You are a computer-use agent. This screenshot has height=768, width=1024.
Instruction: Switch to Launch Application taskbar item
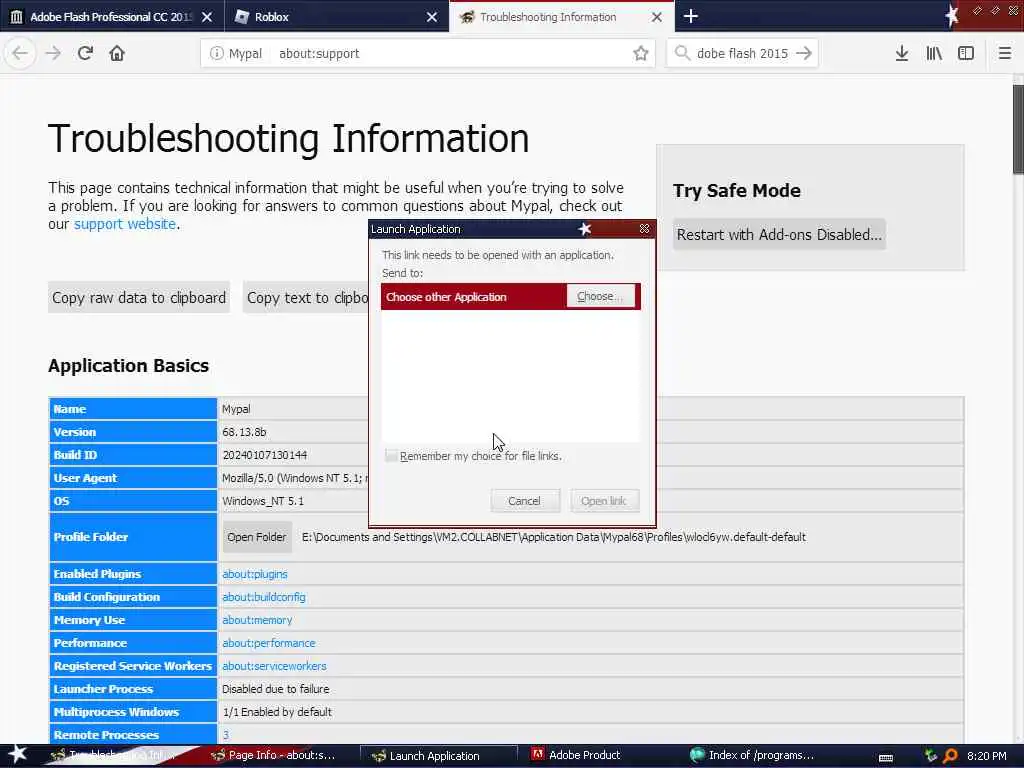[439, 756]
